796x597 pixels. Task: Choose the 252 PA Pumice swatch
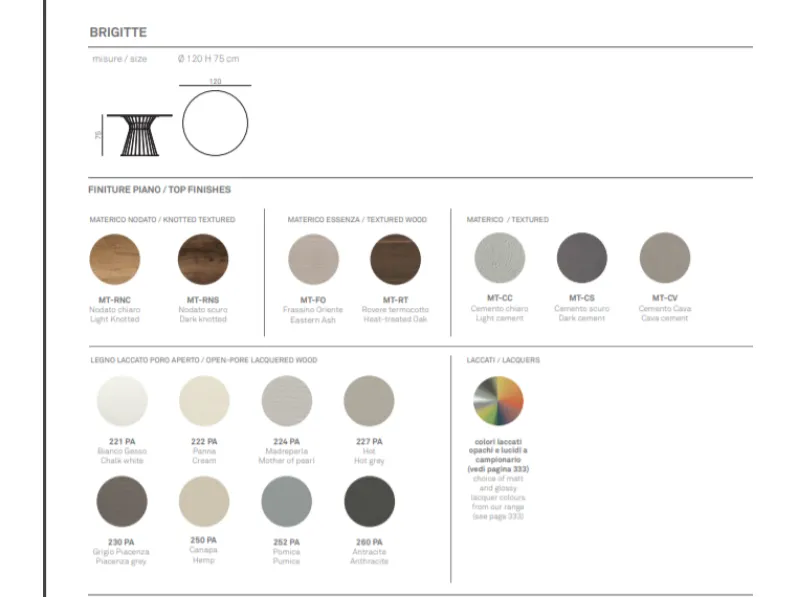(287, 502)
